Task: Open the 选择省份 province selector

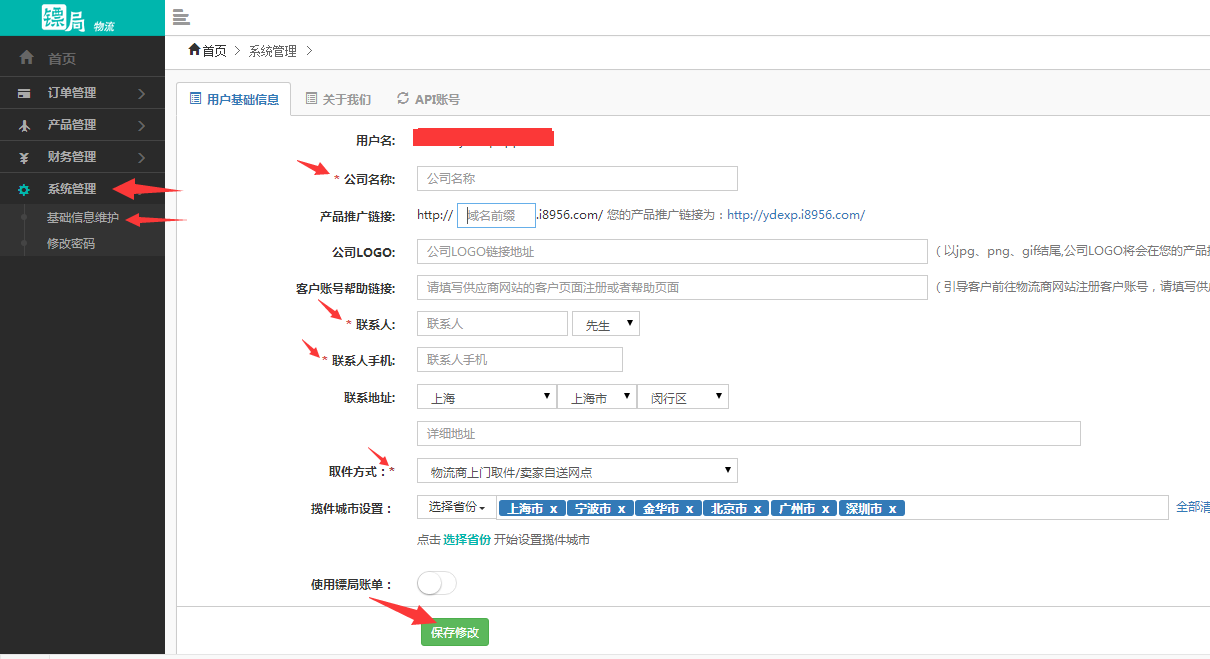Action: pyautogui.click(x=456, y=508)
